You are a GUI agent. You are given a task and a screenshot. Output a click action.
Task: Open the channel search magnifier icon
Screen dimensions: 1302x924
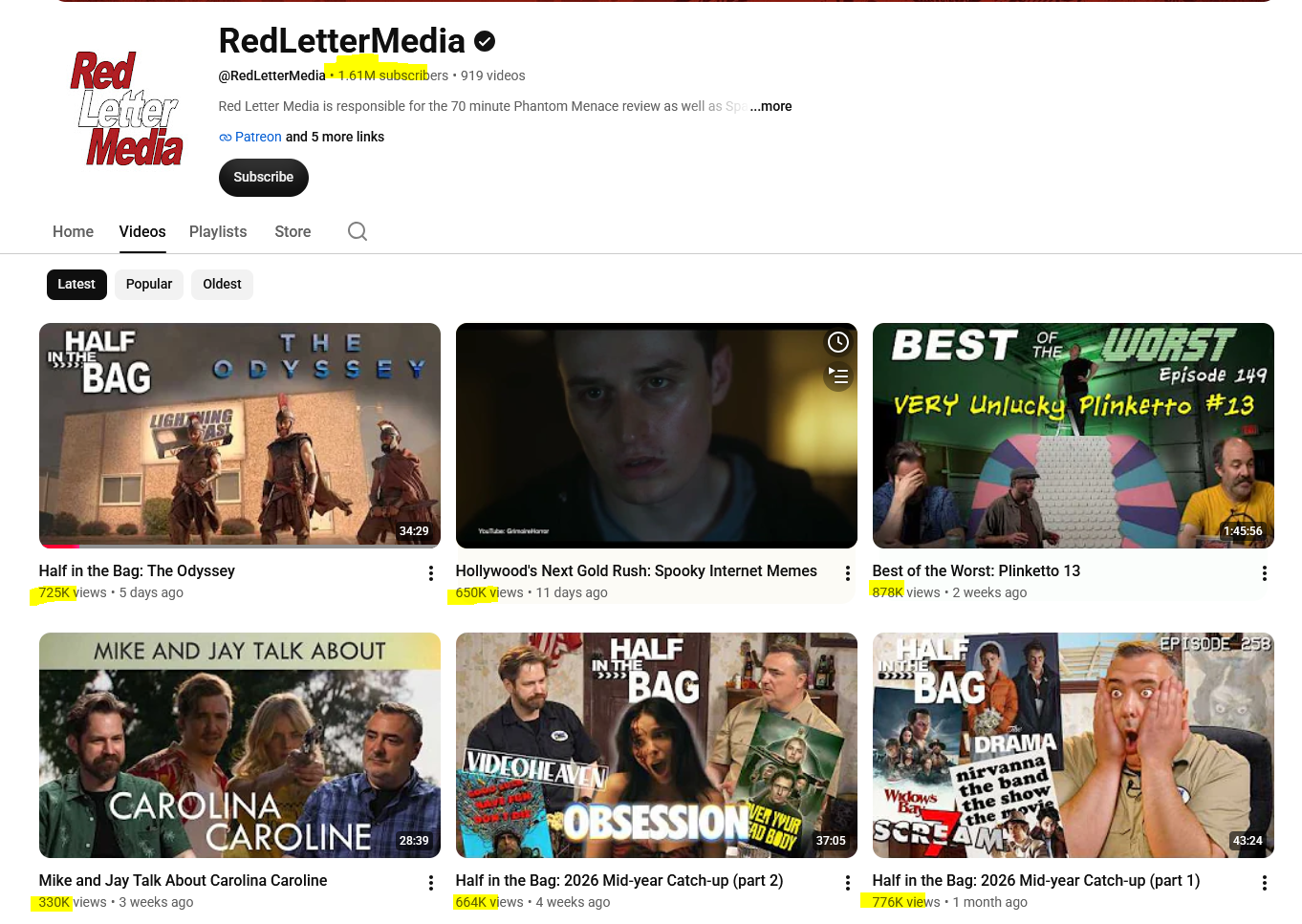click(x=358, y=231)
